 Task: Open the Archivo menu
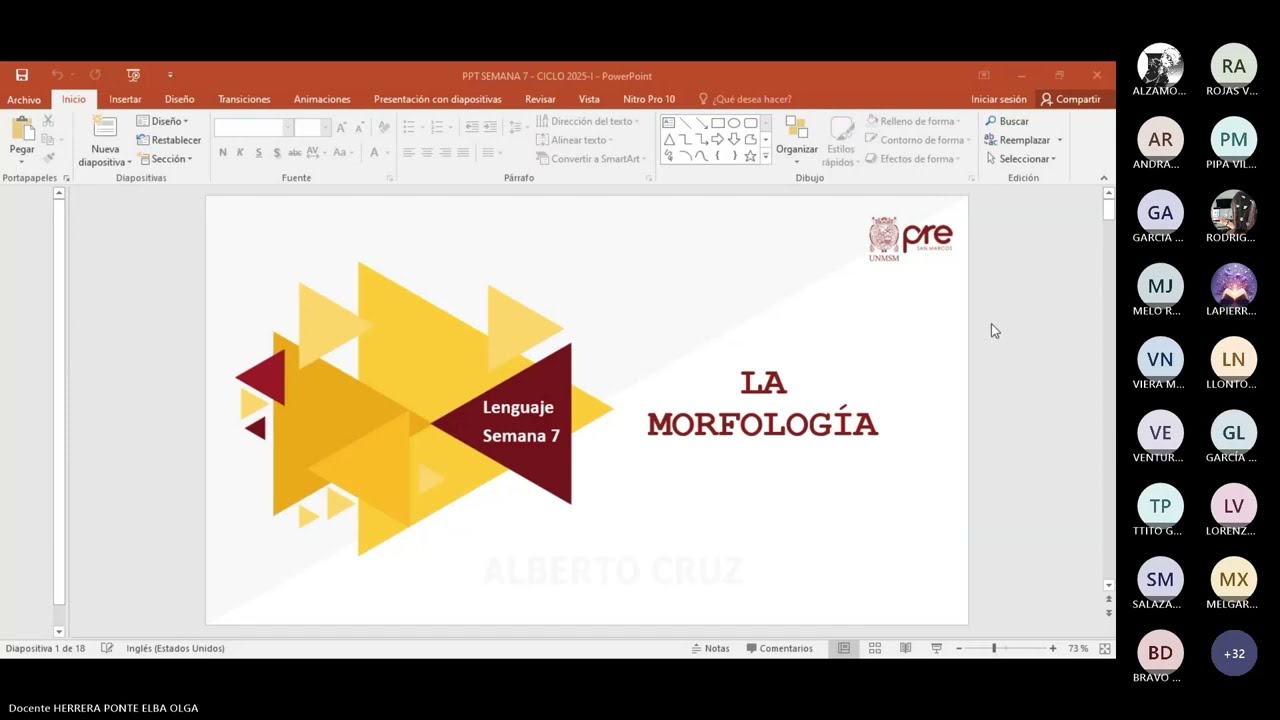pos(24,99)
